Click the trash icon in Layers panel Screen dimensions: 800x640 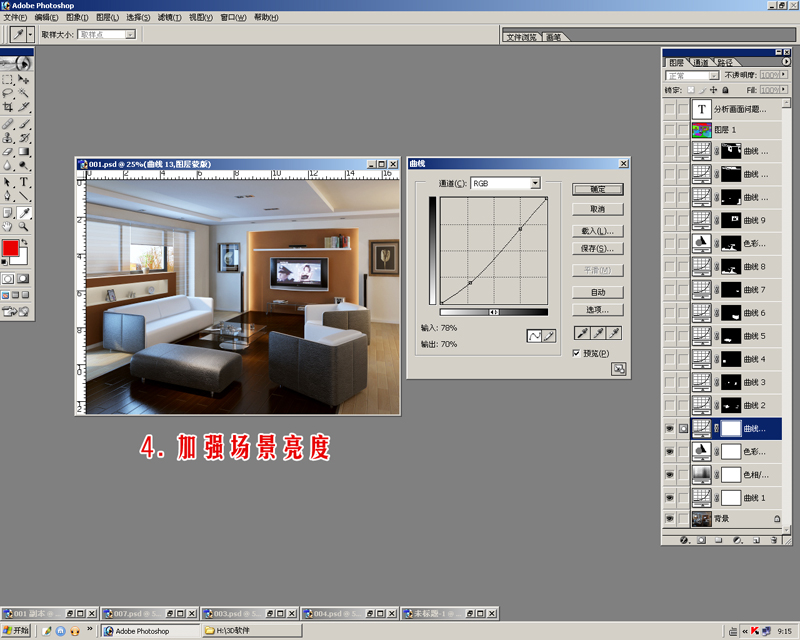[x=773, y=540]
